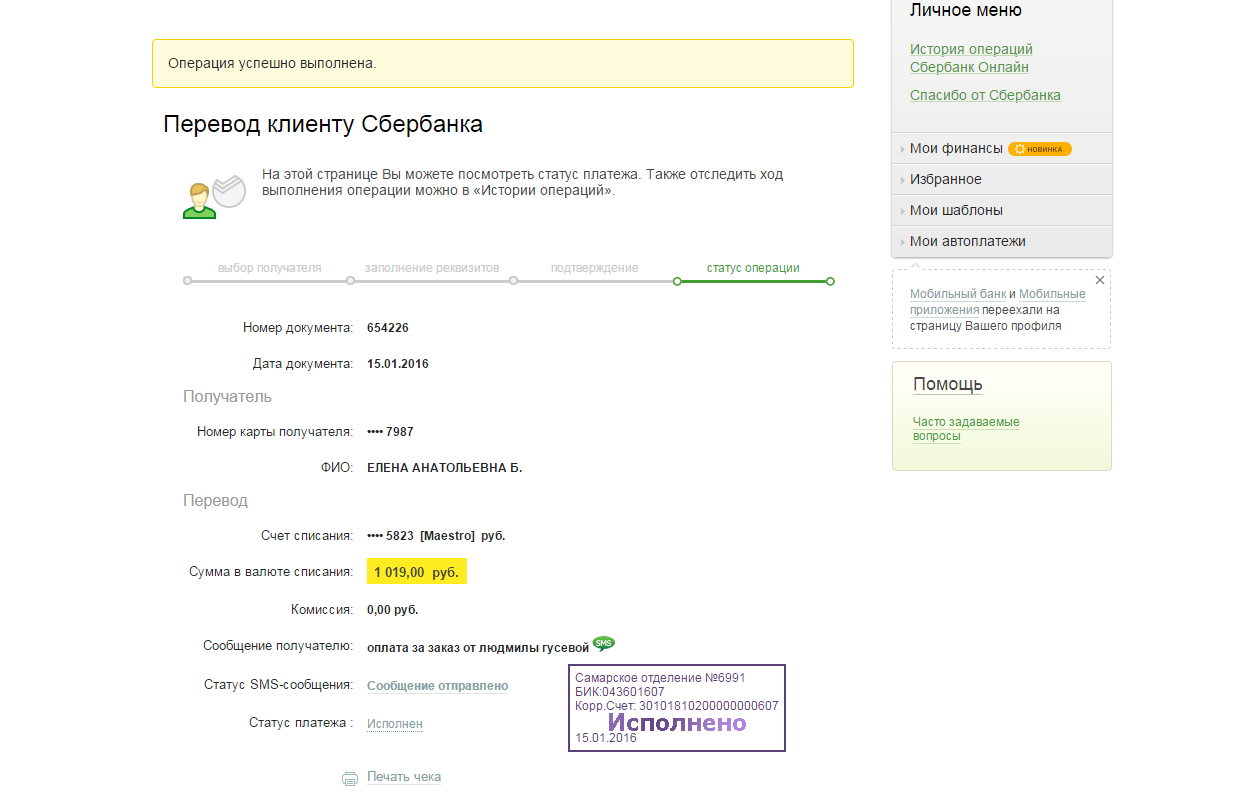Click recipient name ЕЛЕНА АНАТОЛЬЕВНА Б.
Viewport: 1237px width, 795px height.
pos(445,468)
